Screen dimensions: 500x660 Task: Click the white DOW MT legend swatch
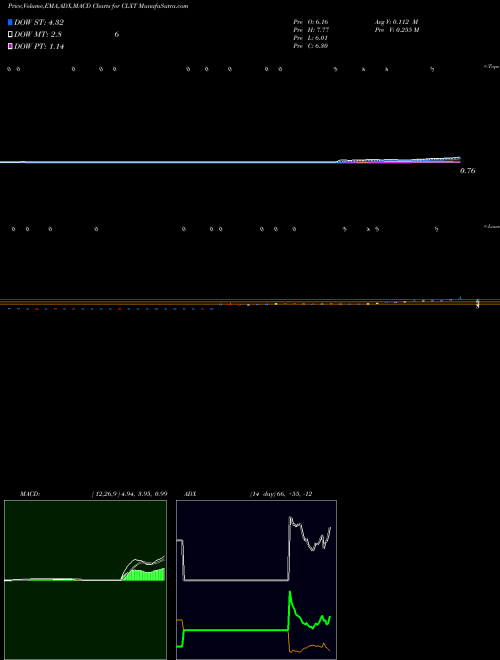10,35
